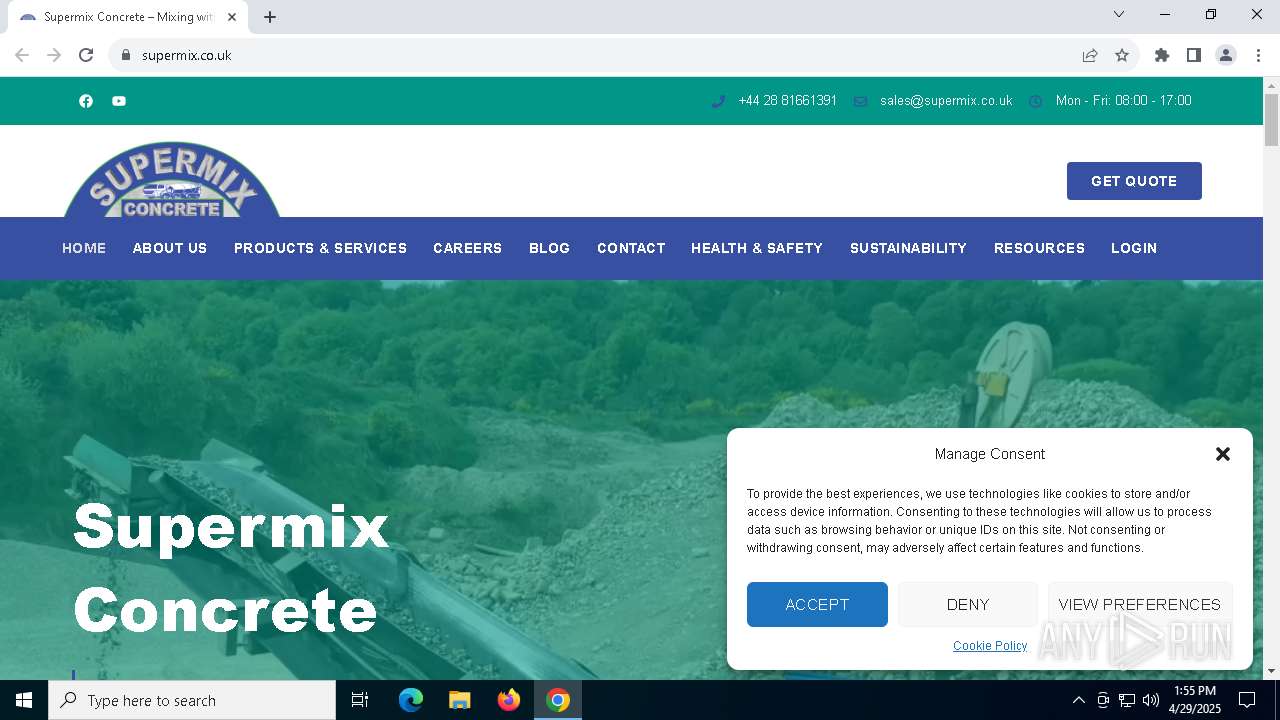Open Chrome extensions puzzle icon

coord(1162,55)
